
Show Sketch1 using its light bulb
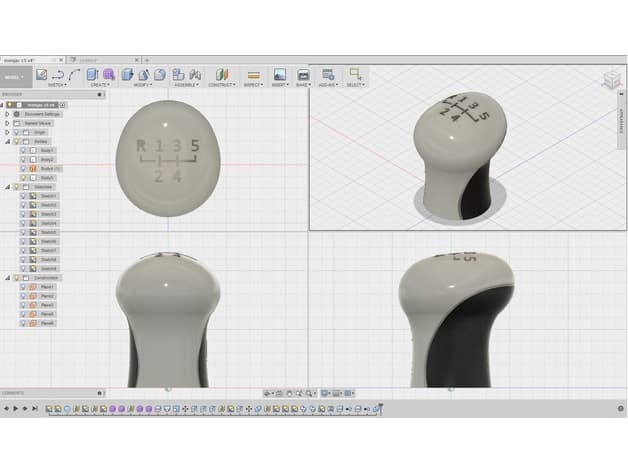[x=23, y=196]
